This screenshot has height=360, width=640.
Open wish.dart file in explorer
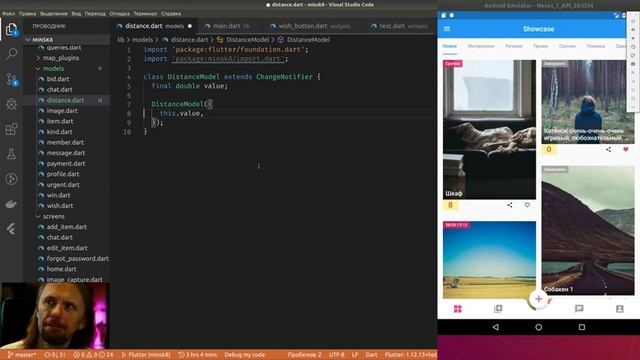pos(60,206)
